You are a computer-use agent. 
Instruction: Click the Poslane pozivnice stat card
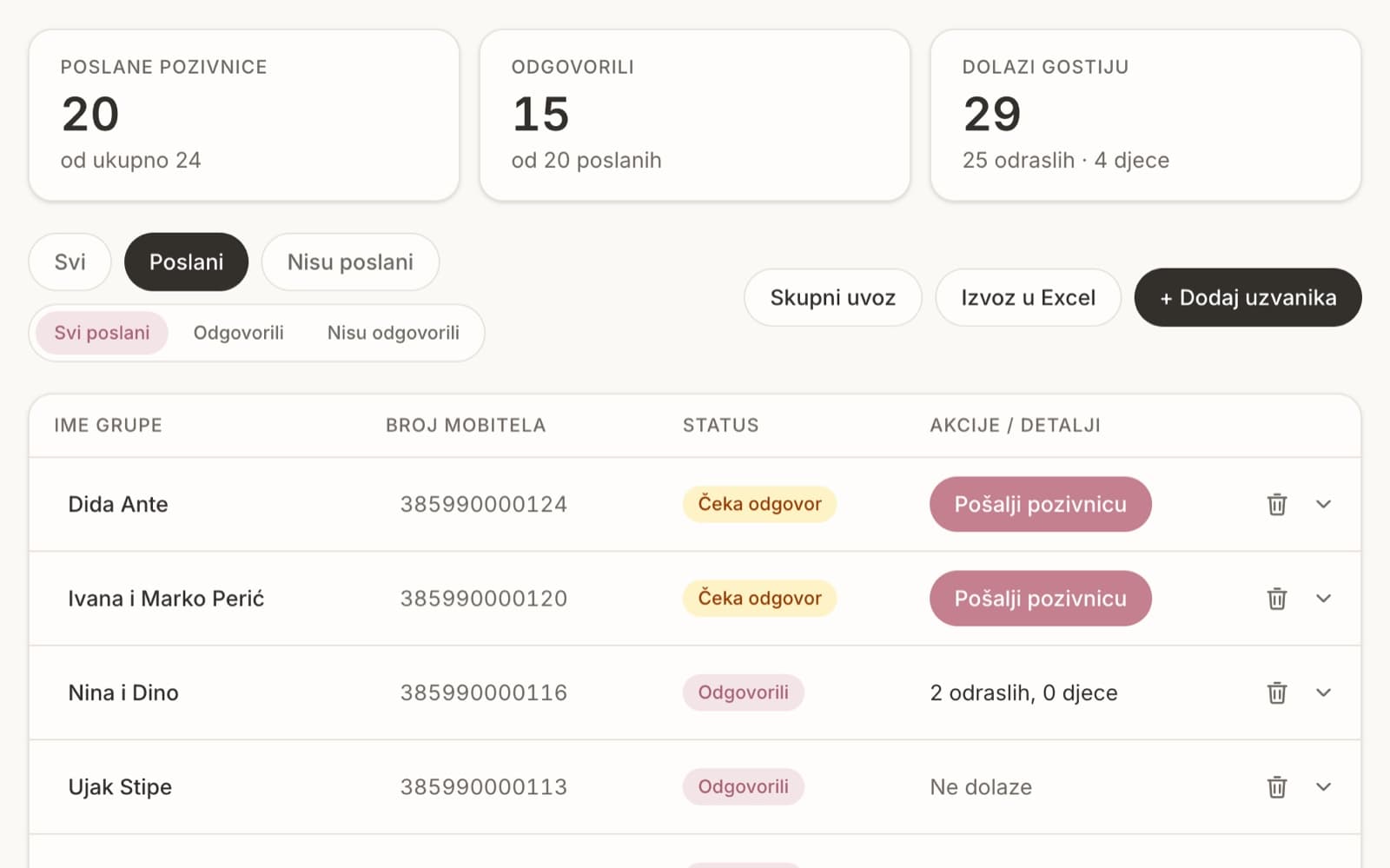point(244,115)
